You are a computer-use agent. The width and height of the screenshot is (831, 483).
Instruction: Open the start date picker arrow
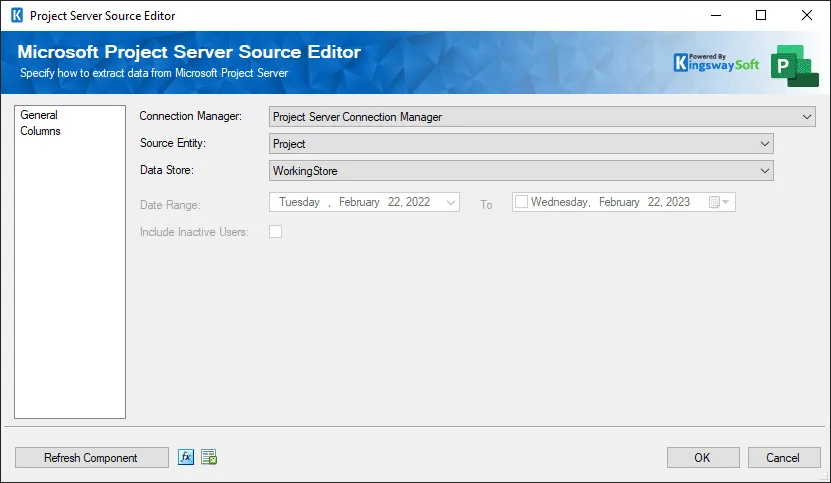(451, 202)
